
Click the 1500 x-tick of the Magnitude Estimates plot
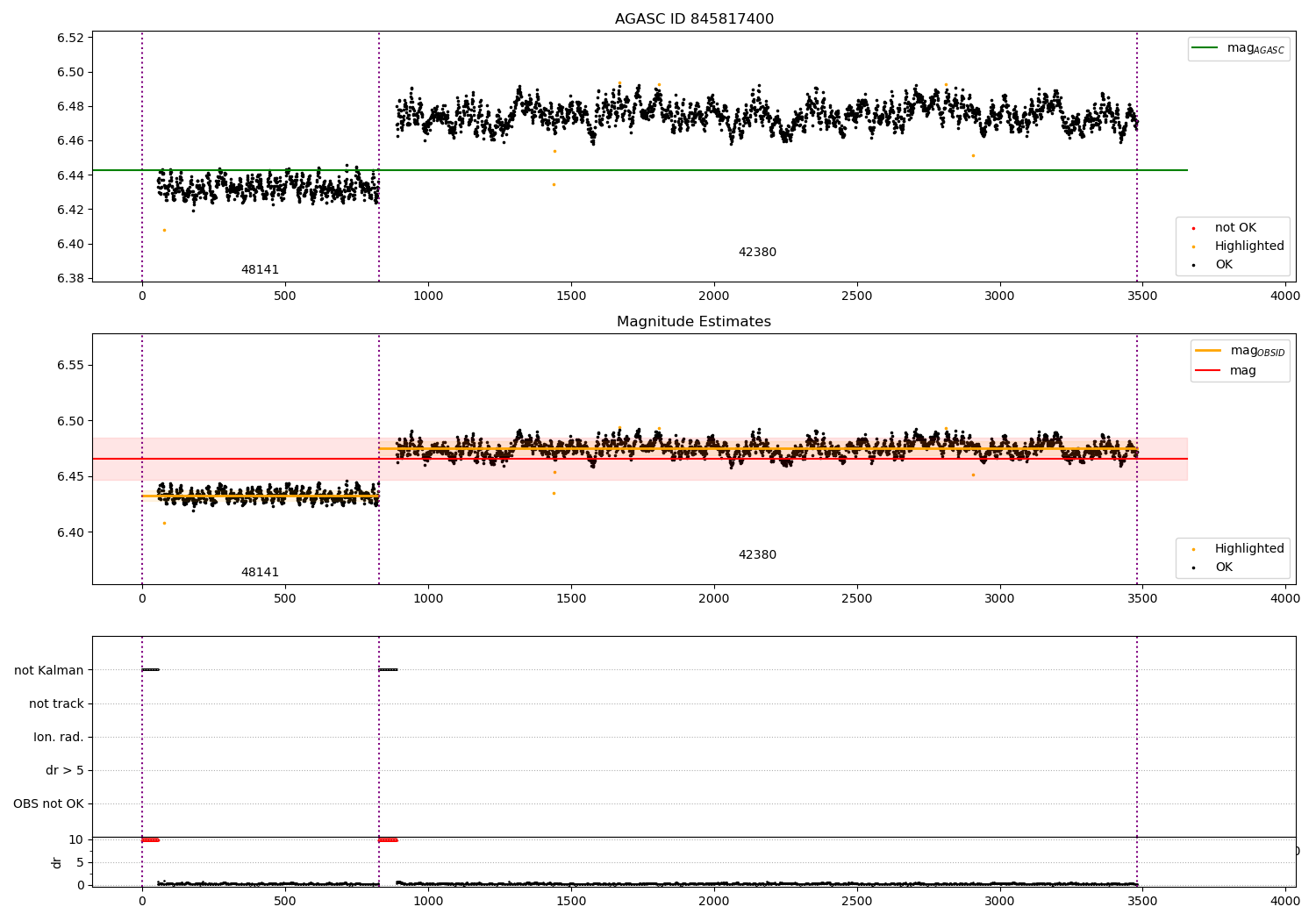click(571, 599)
